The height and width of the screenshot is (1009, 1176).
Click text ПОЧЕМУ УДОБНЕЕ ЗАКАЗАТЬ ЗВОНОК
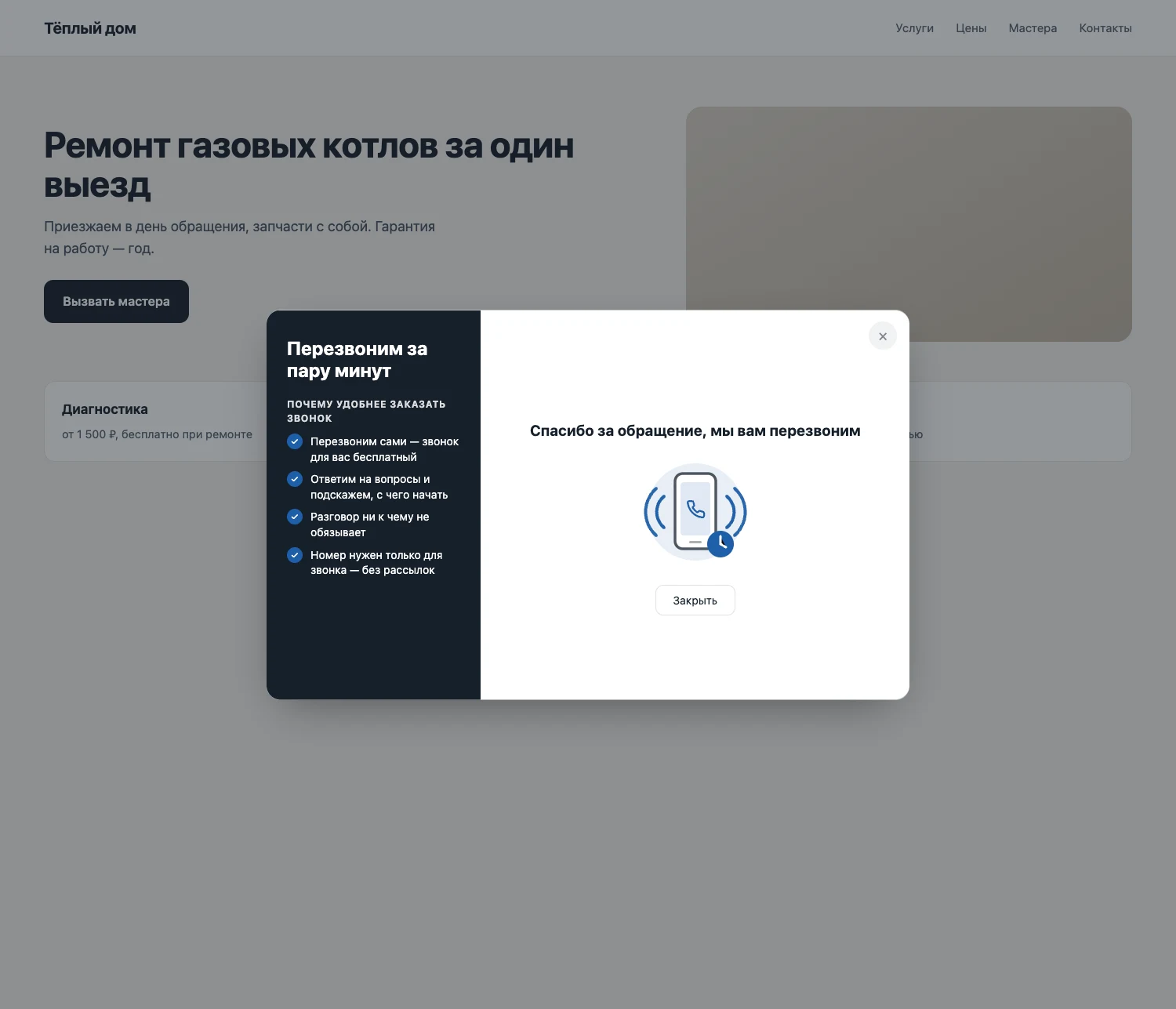click(366, 412)
